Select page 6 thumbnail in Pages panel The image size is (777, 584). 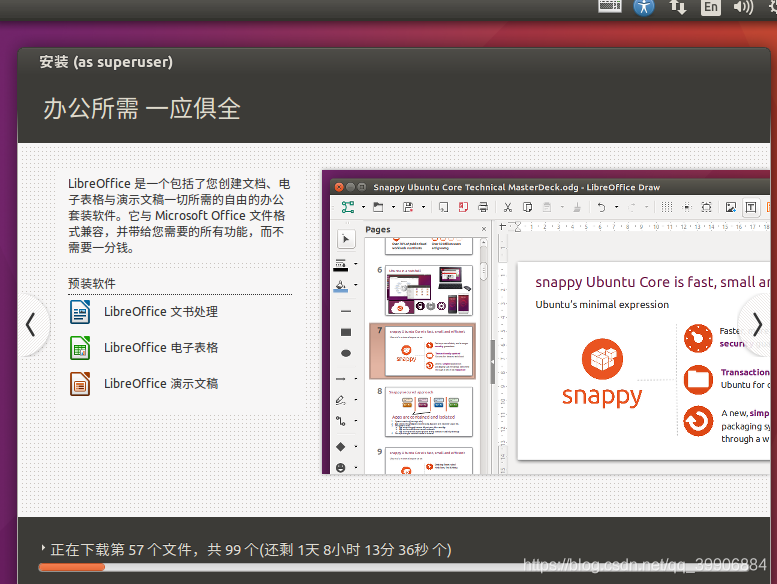429,290
